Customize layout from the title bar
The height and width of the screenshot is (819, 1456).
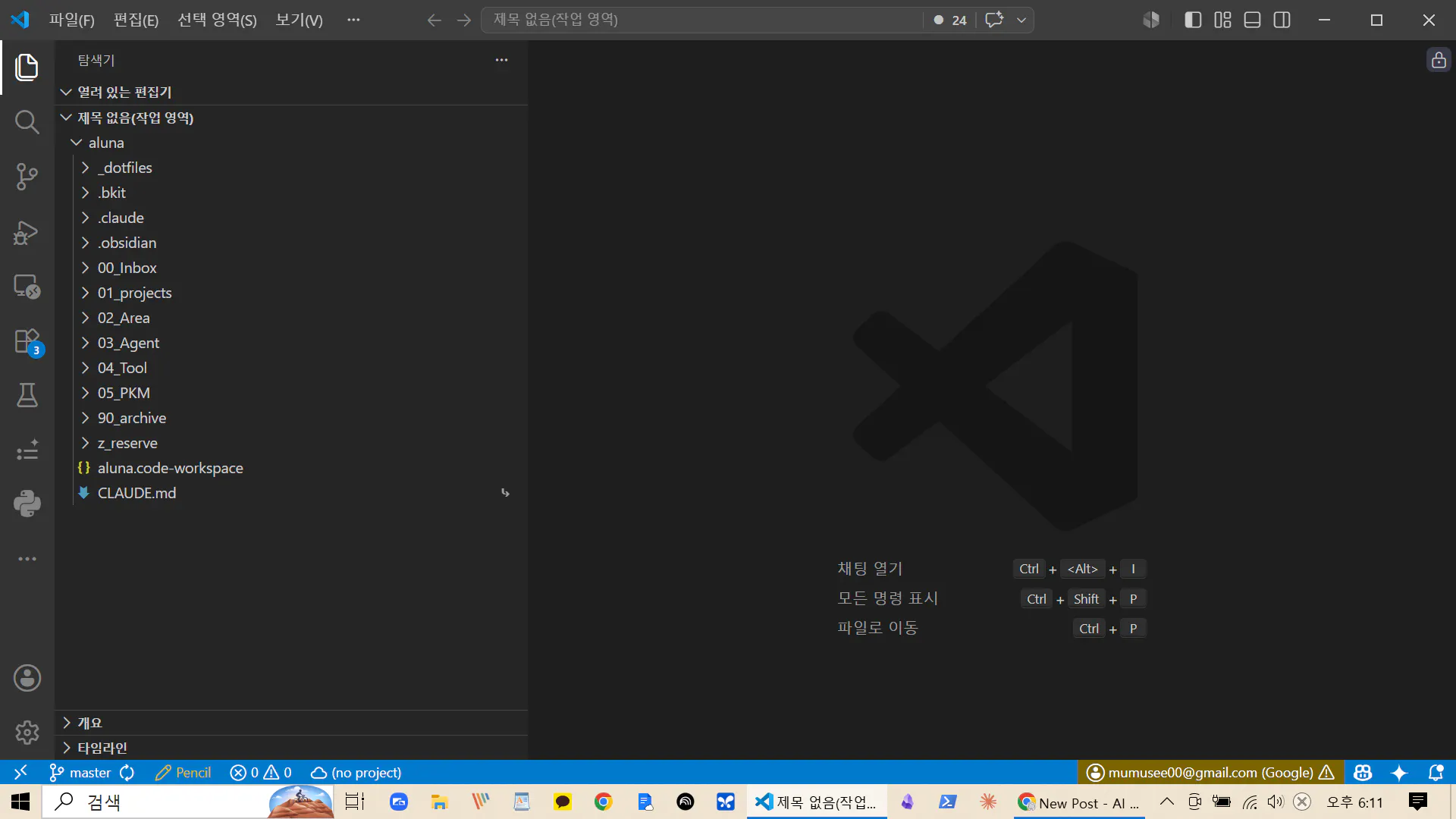click(1222, 20)
